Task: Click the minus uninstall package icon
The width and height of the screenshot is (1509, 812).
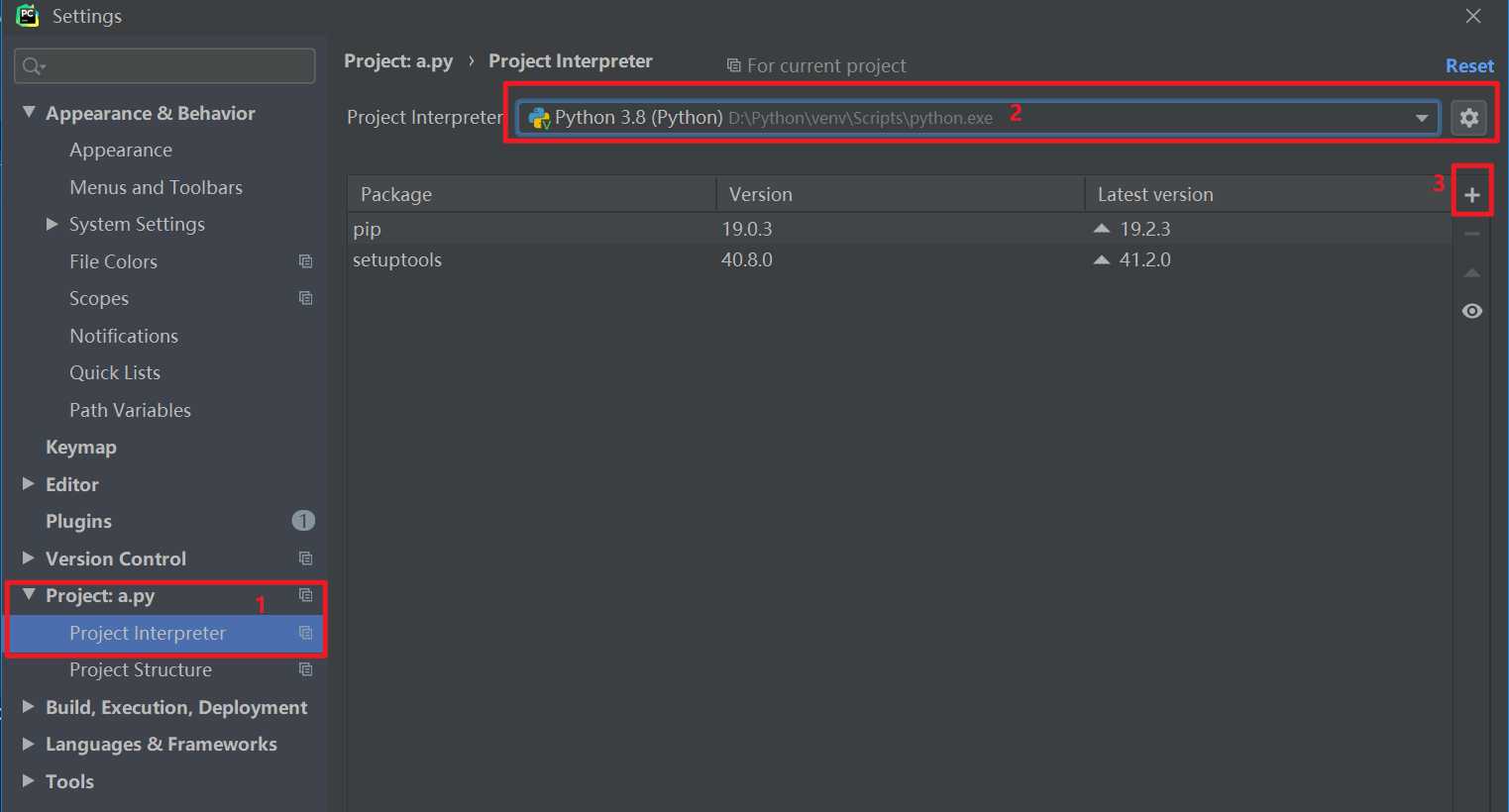Action: (x=1472, y=234)
